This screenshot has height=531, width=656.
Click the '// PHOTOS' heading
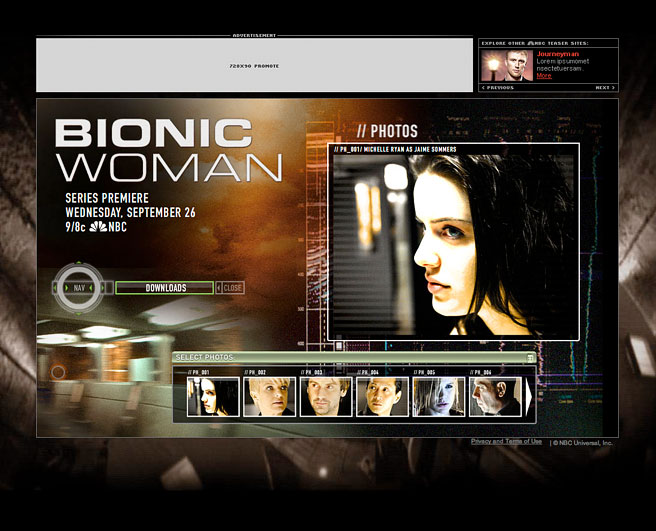point(387,131)
